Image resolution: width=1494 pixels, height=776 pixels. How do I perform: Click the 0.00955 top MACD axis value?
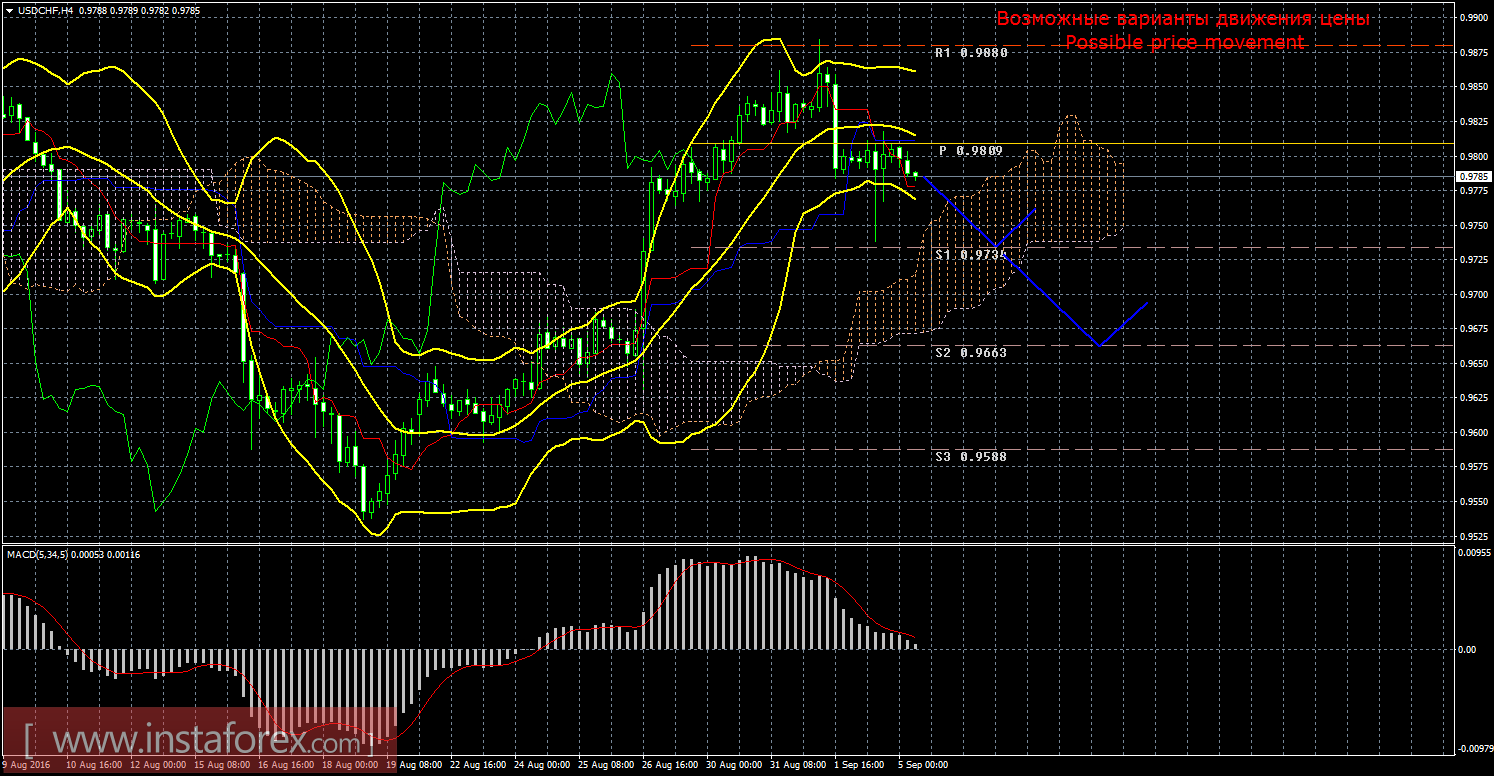[x=1474, y=552]
